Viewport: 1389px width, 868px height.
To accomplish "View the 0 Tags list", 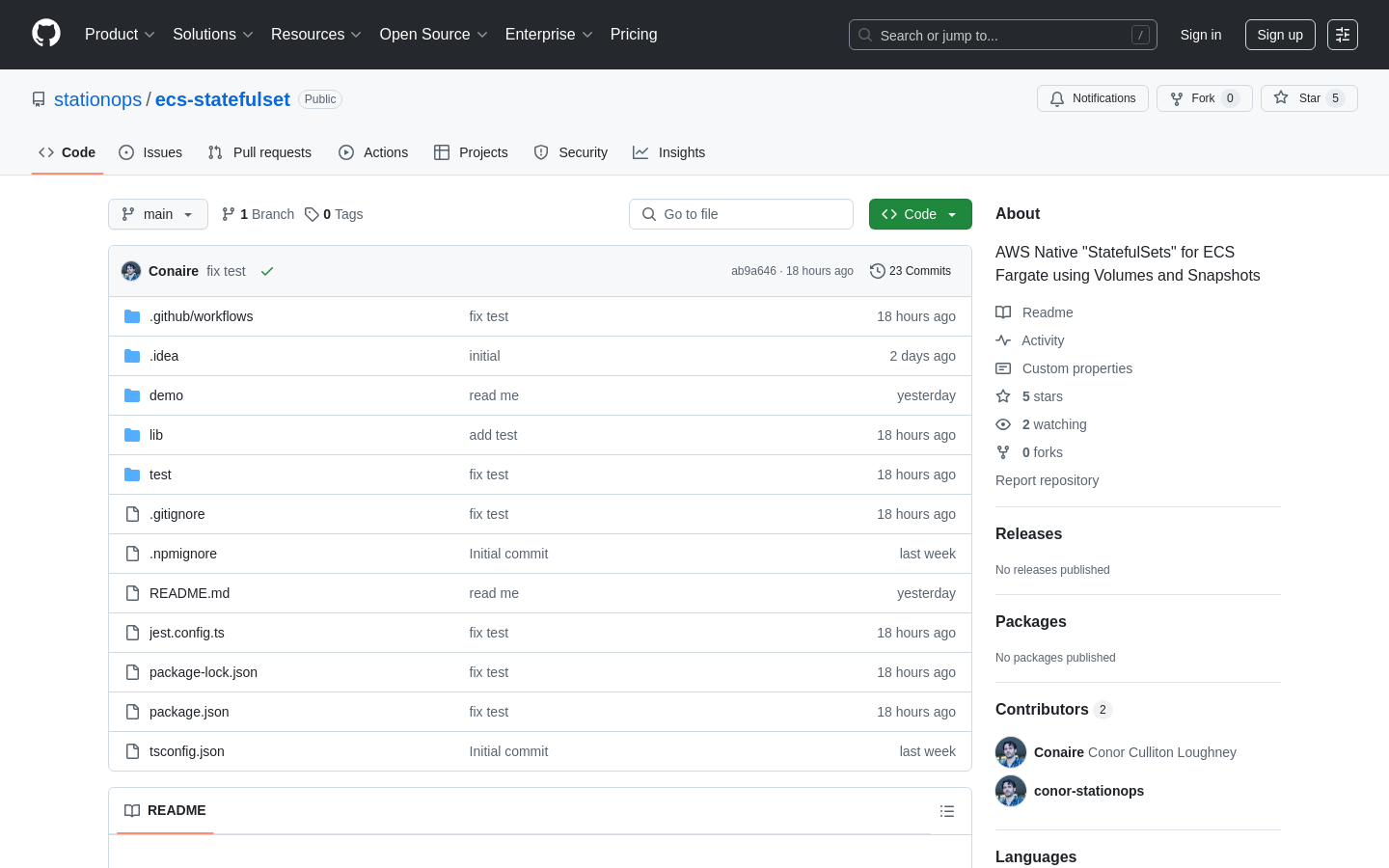I will (334, 214).
